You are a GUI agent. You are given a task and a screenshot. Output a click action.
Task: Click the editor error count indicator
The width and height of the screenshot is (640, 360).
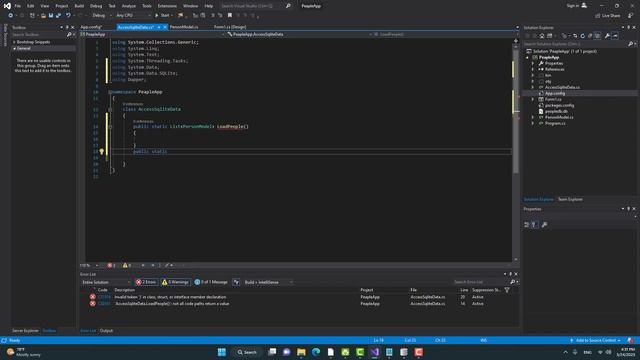(x=111, y=265)
